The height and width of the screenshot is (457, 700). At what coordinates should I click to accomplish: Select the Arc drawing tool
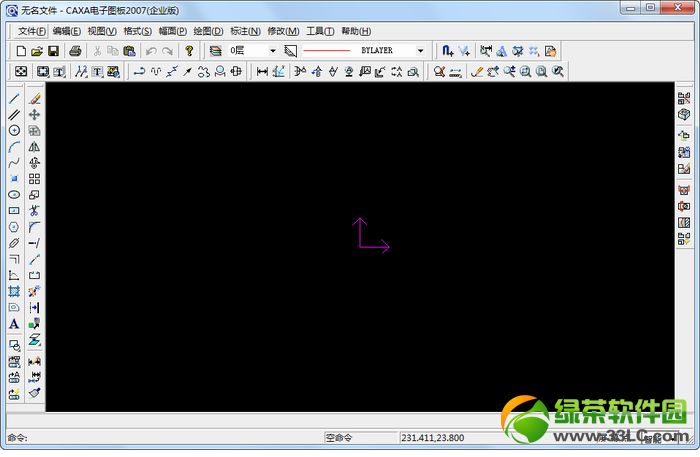click(x=14, y=146)
